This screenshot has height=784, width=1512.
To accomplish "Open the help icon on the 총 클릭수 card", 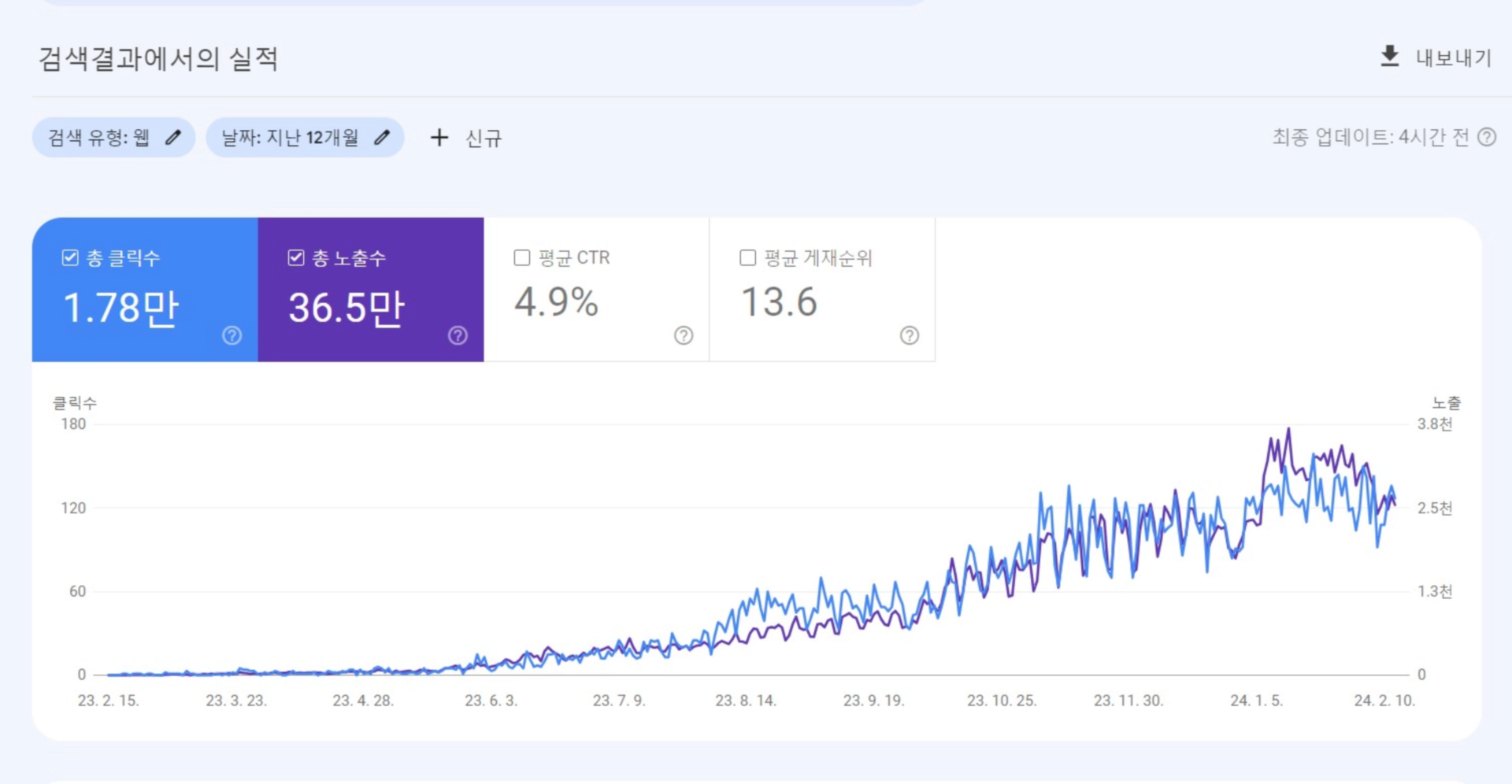I will (232, 336).
